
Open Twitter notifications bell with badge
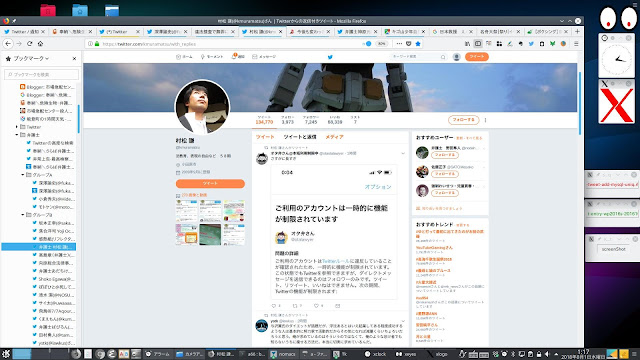point(234,56)
